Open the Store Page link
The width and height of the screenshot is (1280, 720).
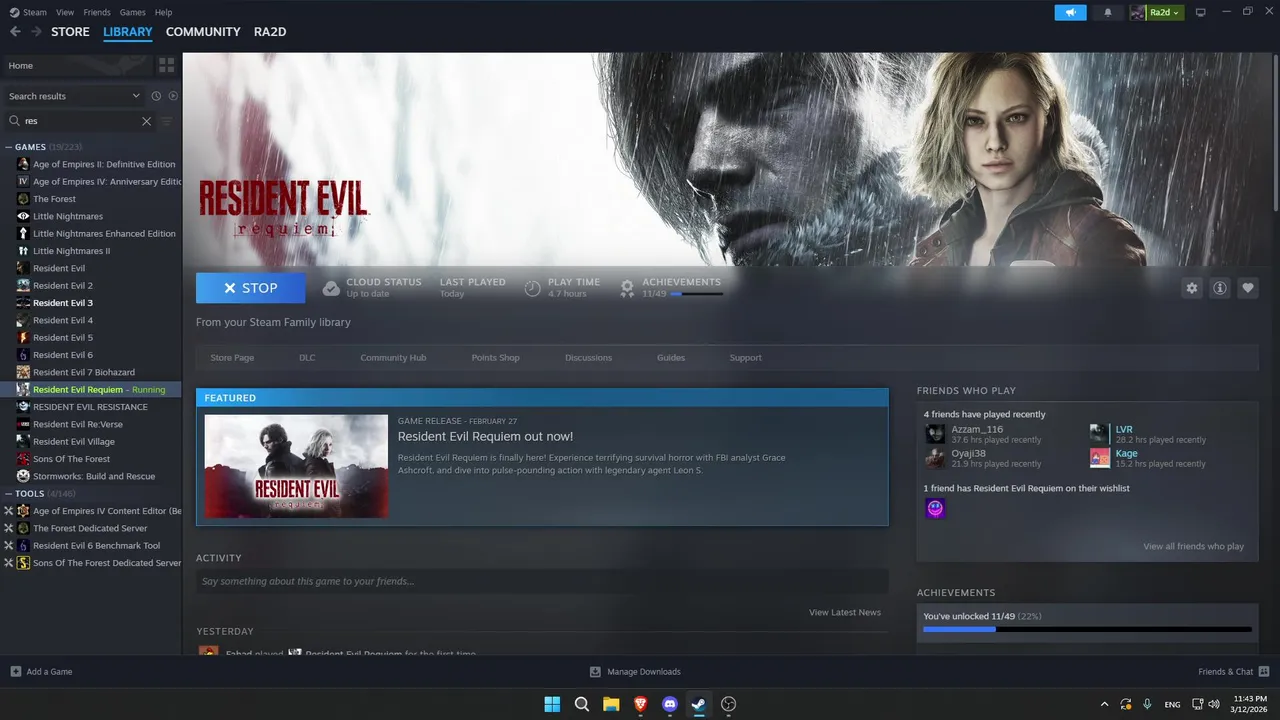tap(232, 358)
